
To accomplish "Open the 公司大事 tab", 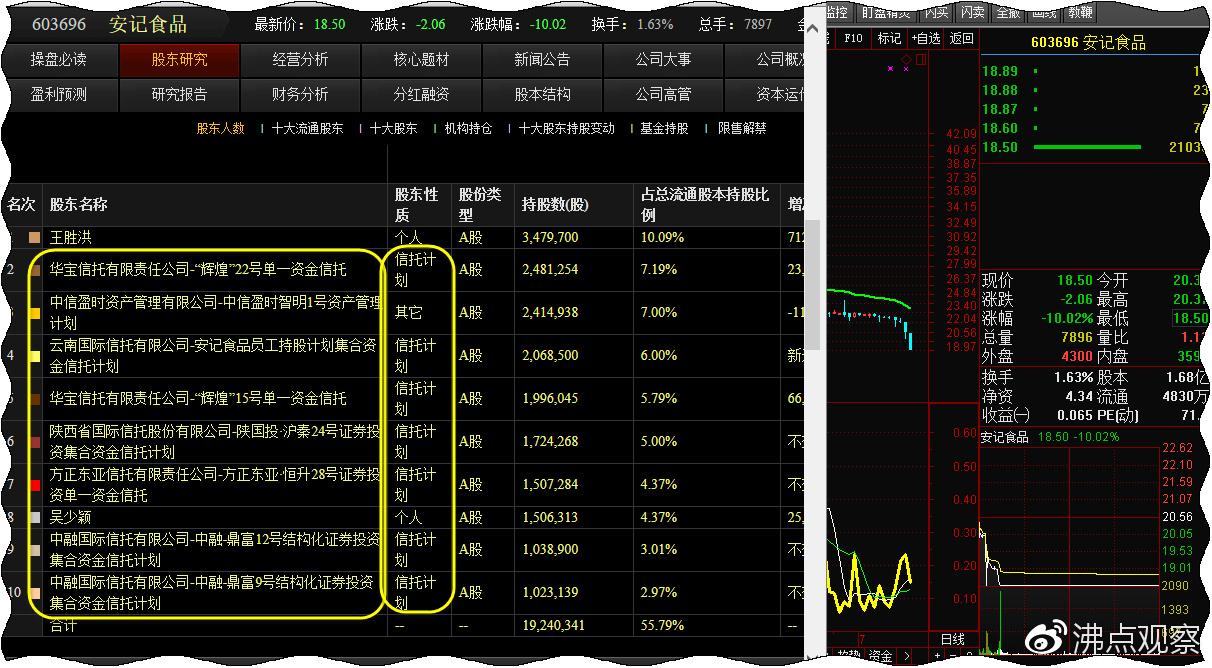I will (x=664, y=60).
